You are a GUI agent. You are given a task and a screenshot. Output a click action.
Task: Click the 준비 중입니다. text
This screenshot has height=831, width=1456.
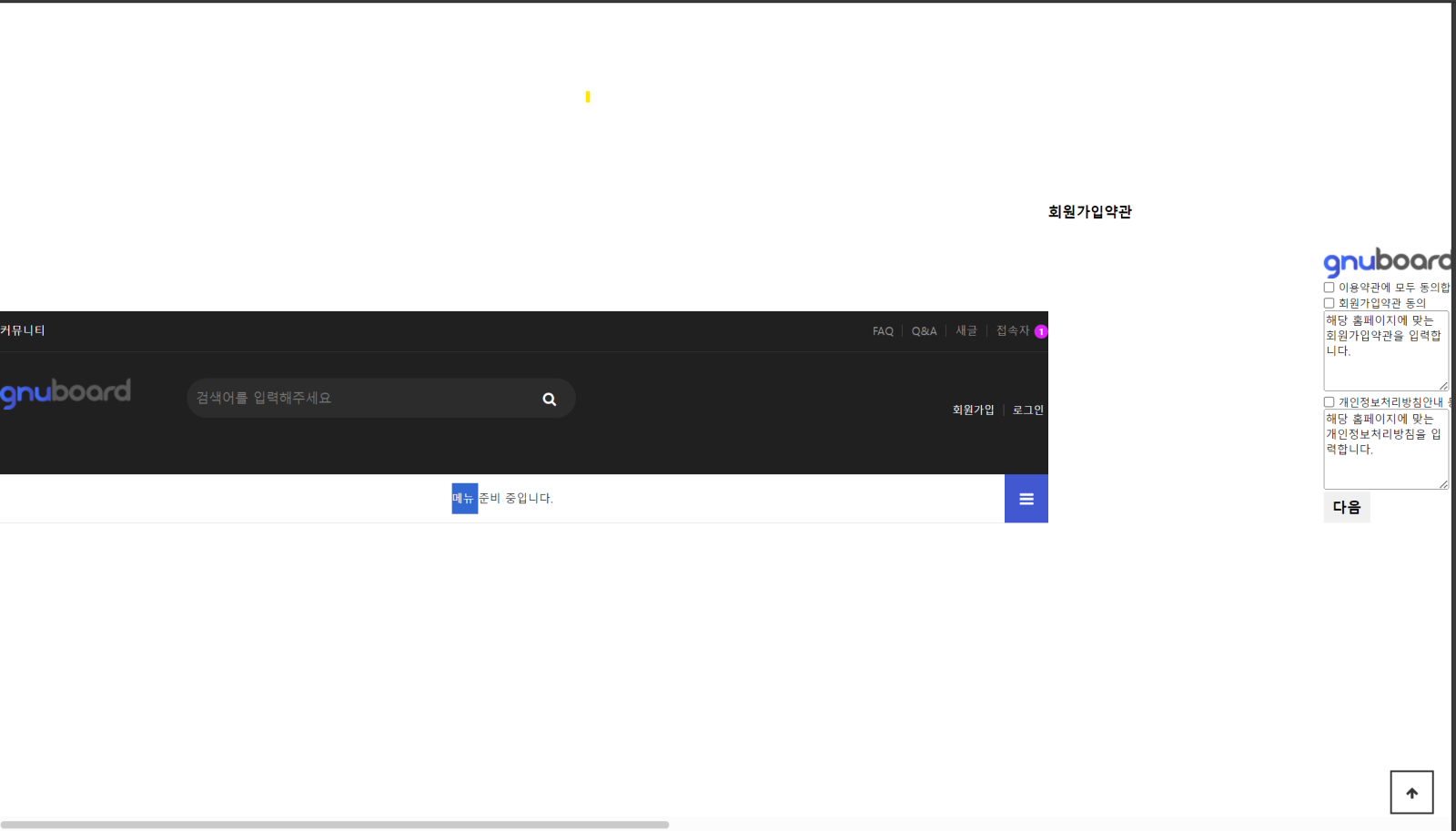[x=516, y=499]
